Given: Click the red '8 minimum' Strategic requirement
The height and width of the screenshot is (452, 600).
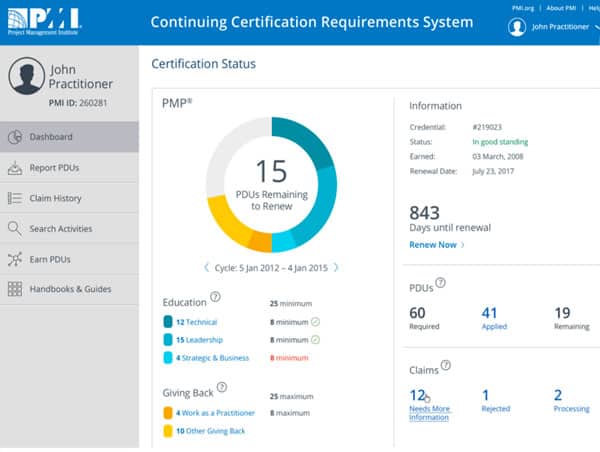Looking at the screenshot, I should (289, 358).
